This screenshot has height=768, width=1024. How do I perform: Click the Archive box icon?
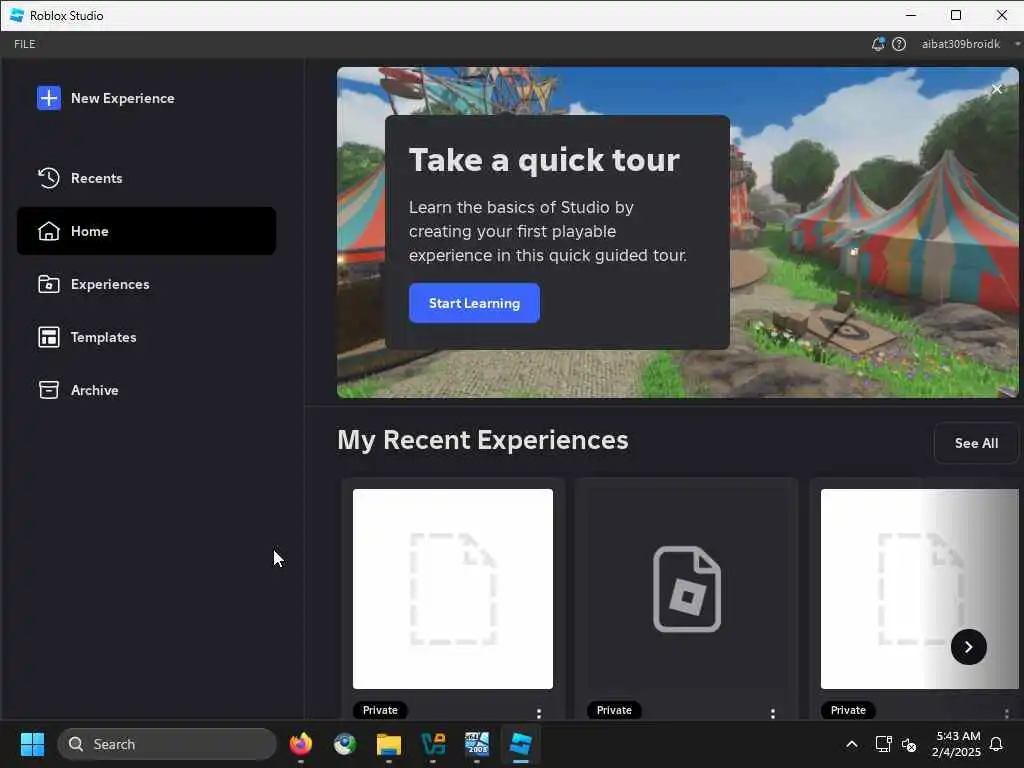(49, 390)
